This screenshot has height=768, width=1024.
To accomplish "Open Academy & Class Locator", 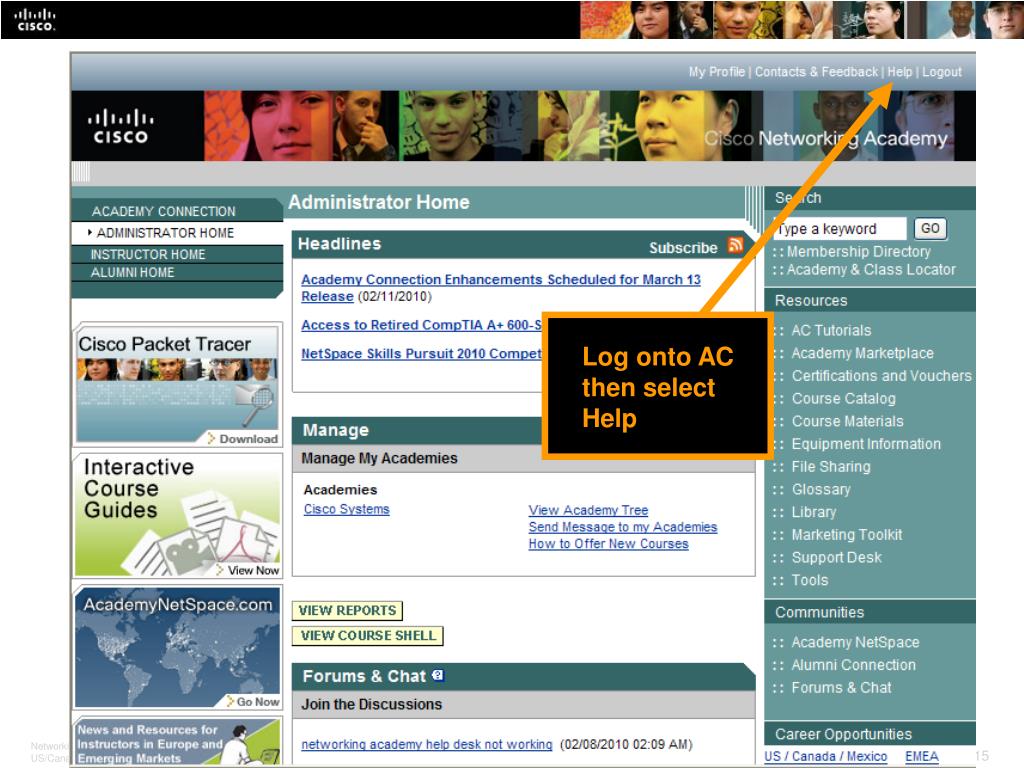I will (871, 270).
